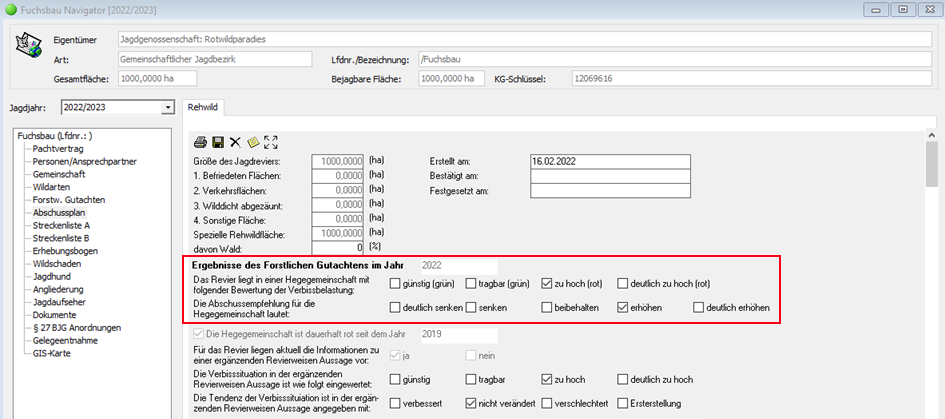Uncheck the 'zu hoch (rot)' checkbox

[x=548, y=283]
